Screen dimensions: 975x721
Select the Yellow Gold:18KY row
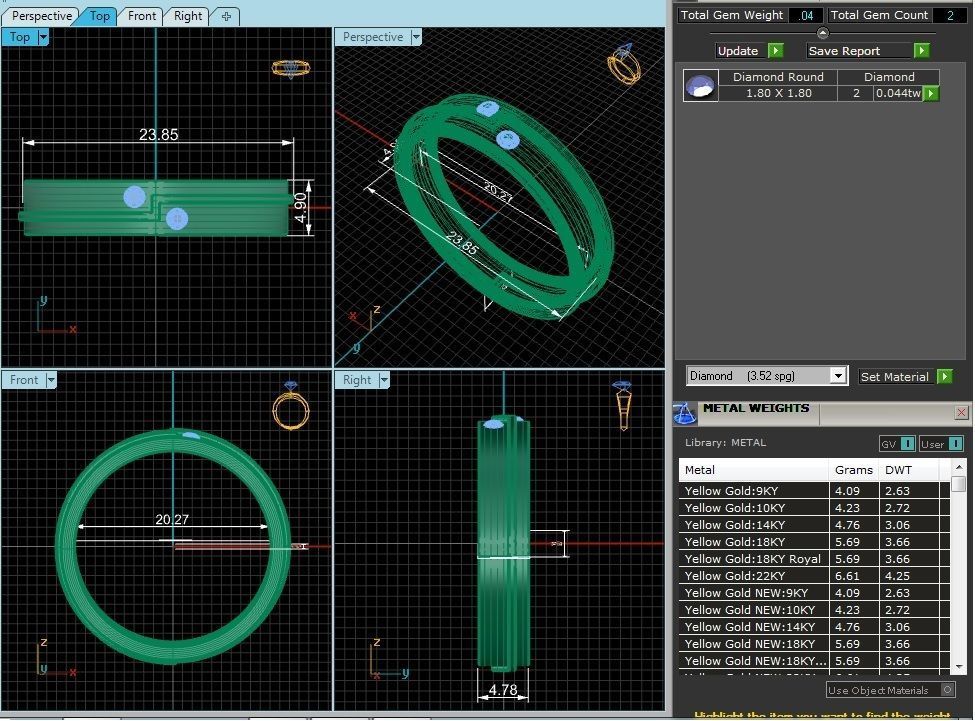(x=815, y=541)
